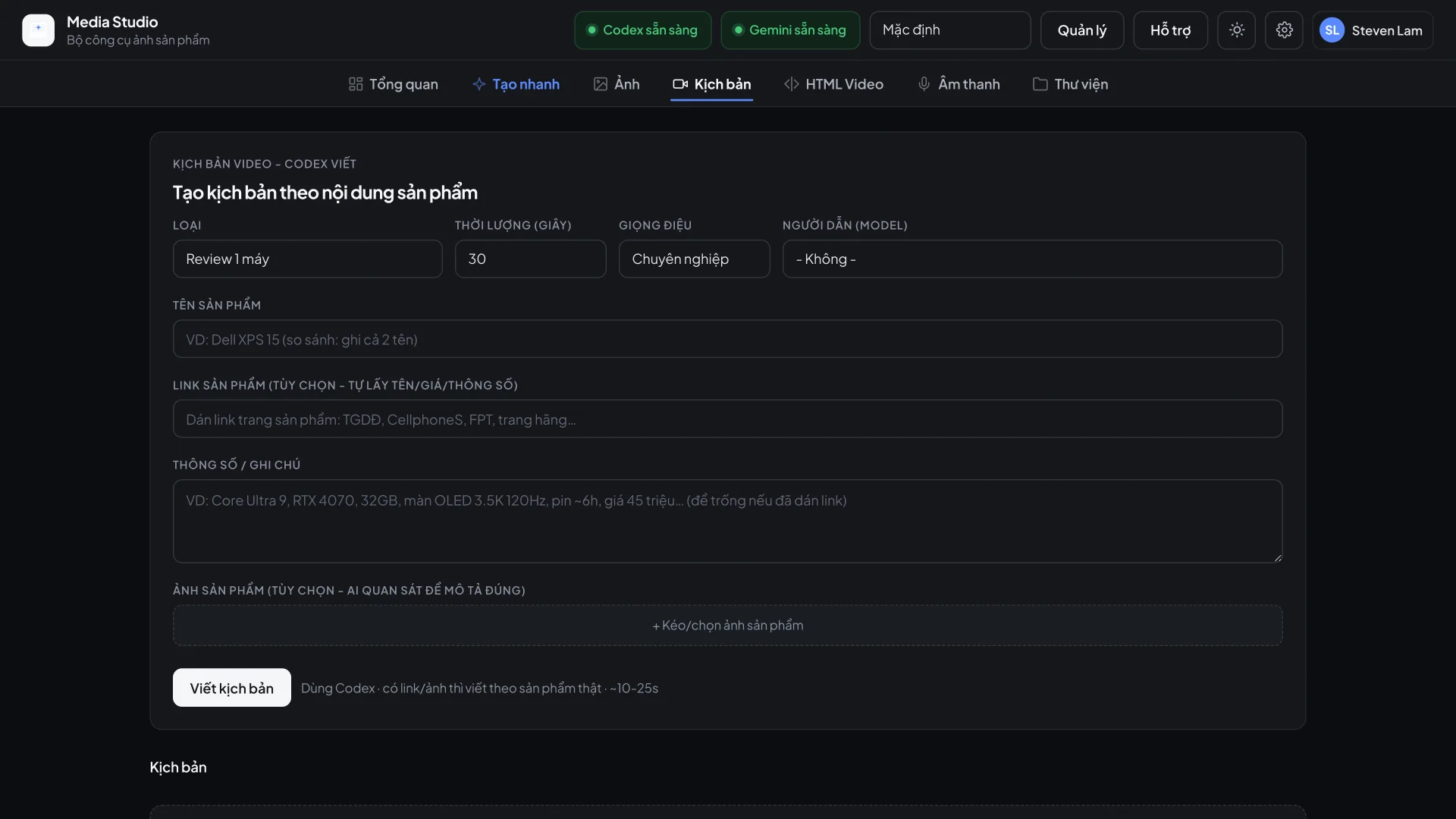This screenshot has height=819, width=1456.
Task: Open settings via the gear icon
Action: (1284, 30)
